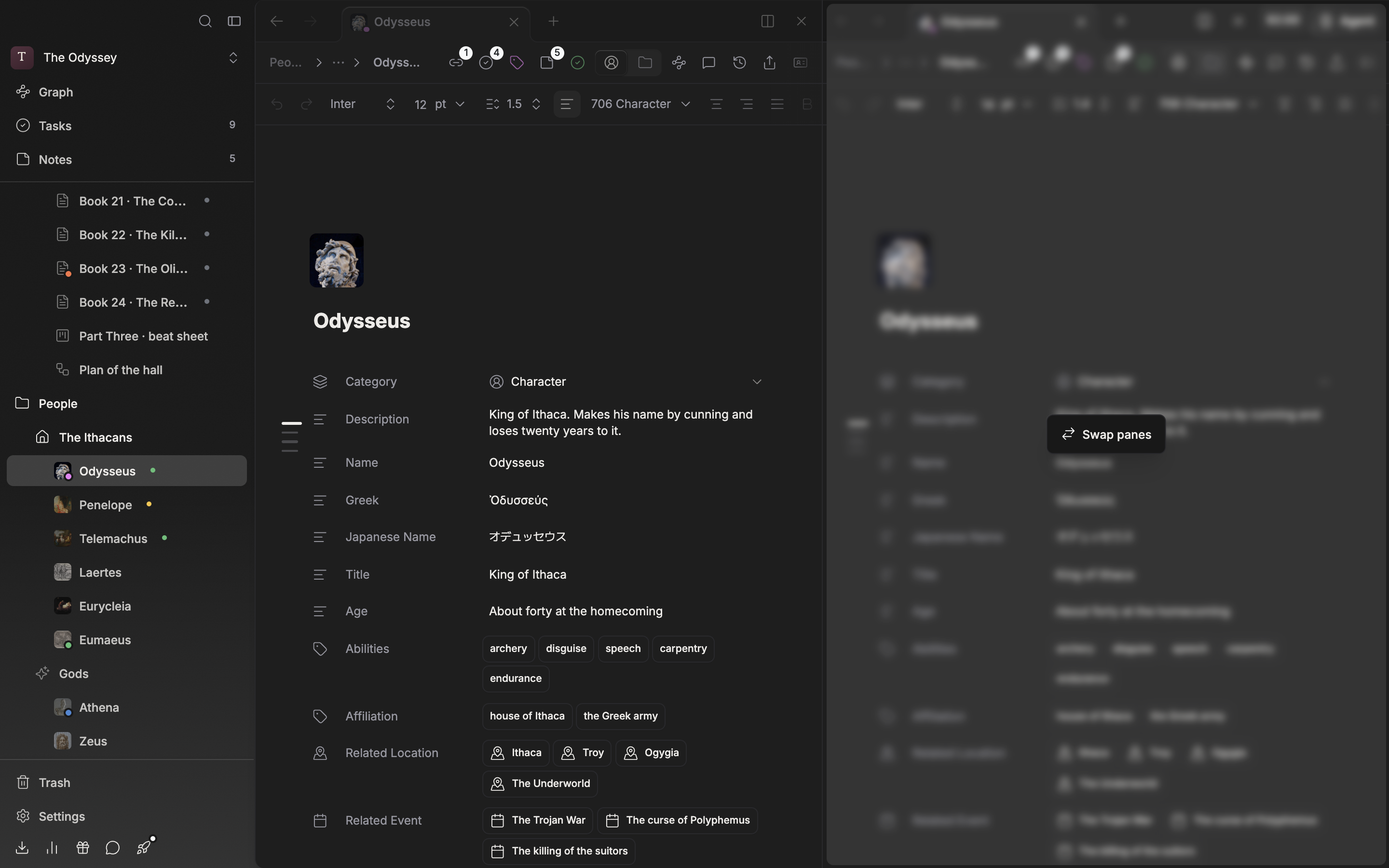Click the download icon at sidebar bottom
This screenshot has height=868, width=1389.
coord(22,847)
